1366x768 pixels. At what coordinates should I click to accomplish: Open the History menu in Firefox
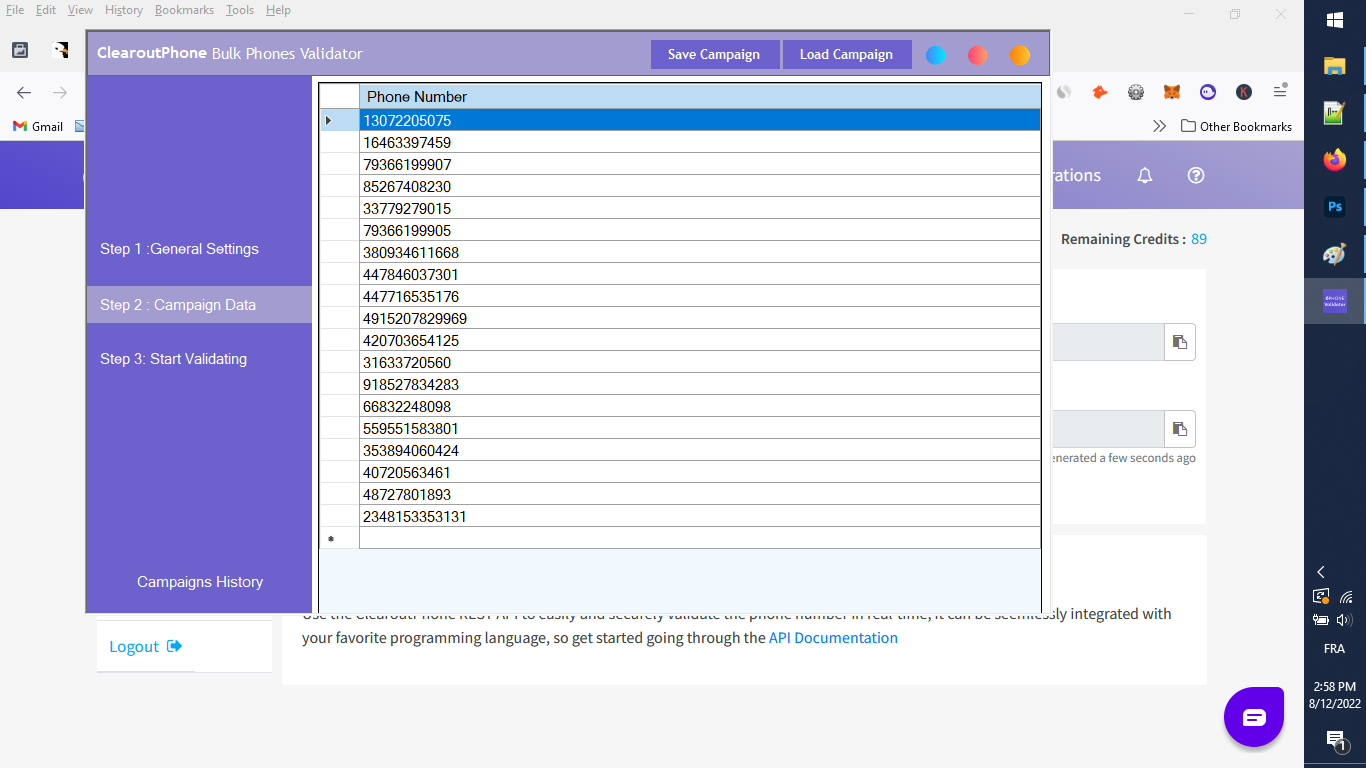[x=124, y=10]
